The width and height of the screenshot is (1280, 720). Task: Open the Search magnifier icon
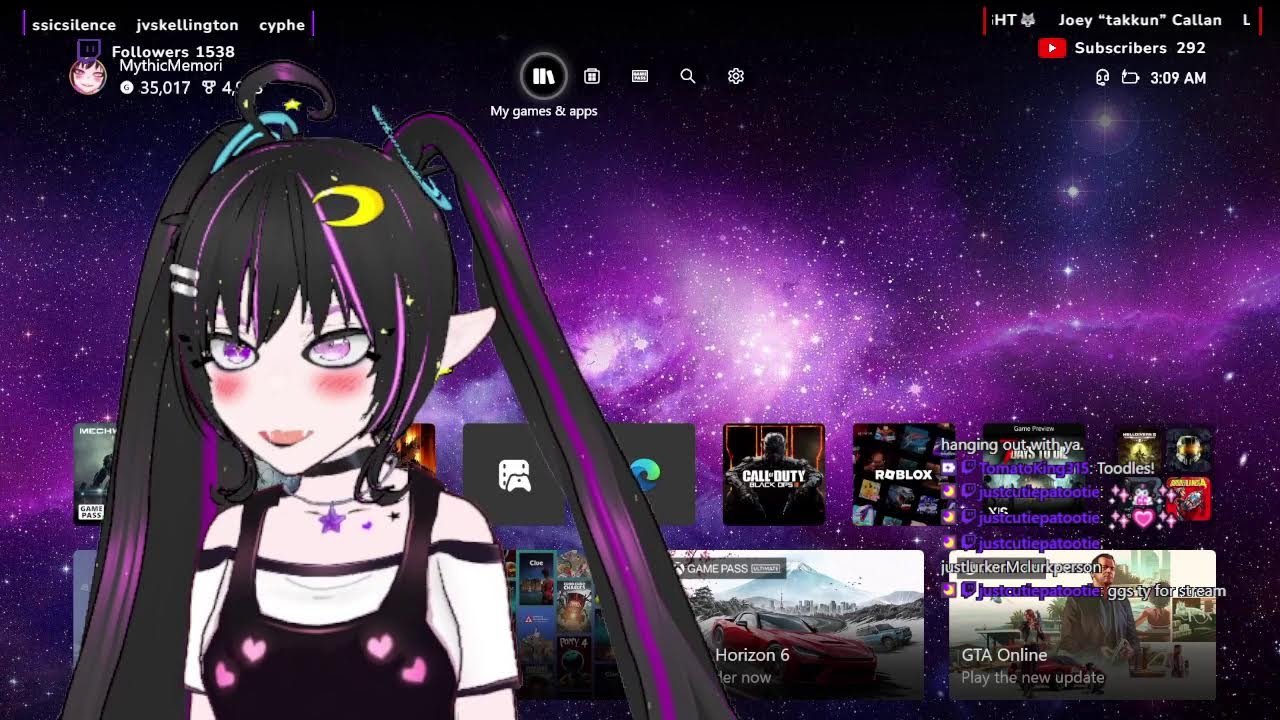[x=688, y=76]
